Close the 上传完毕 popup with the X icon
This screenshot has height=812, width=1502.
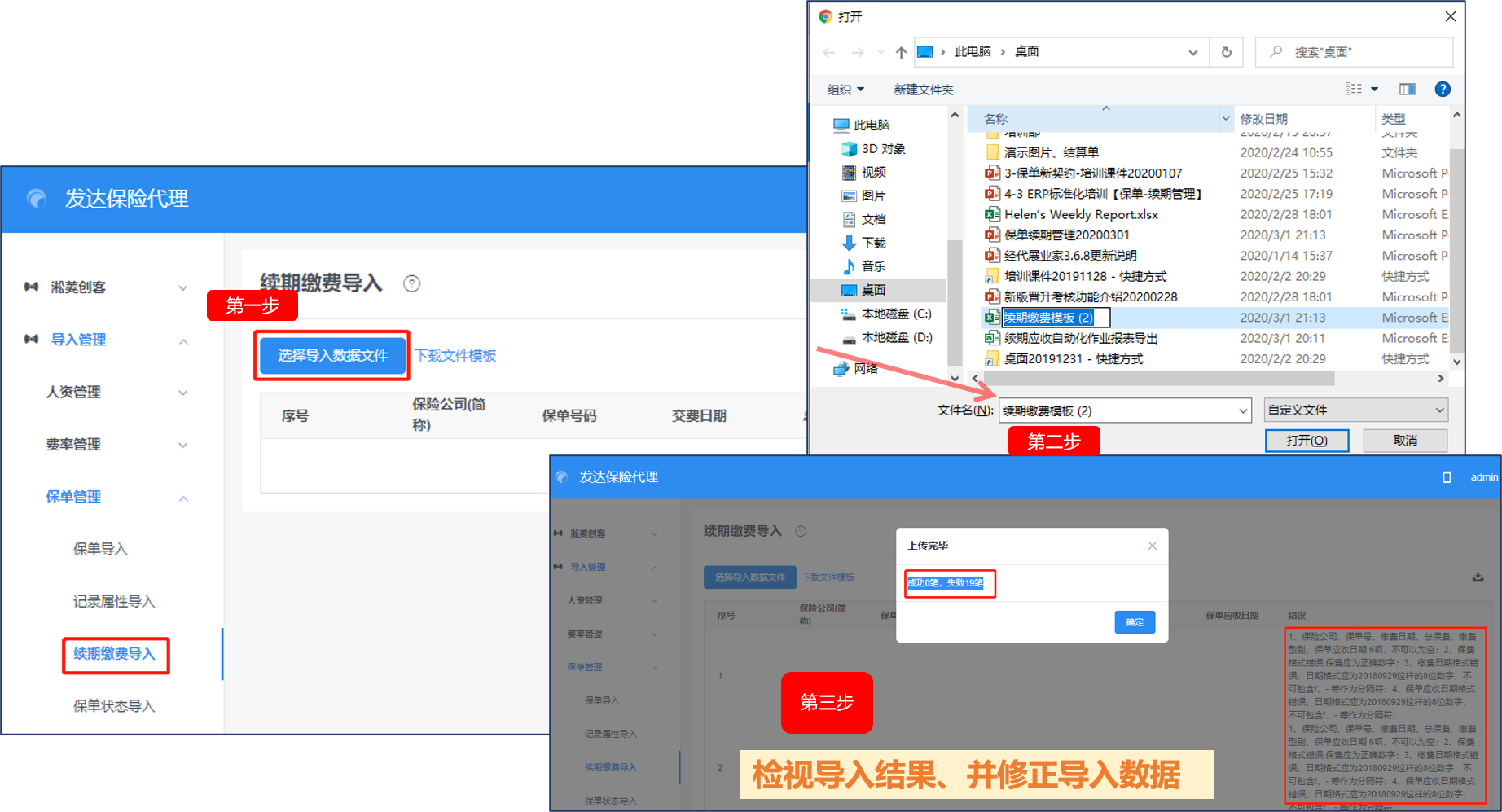click(x=1152, y=546)
